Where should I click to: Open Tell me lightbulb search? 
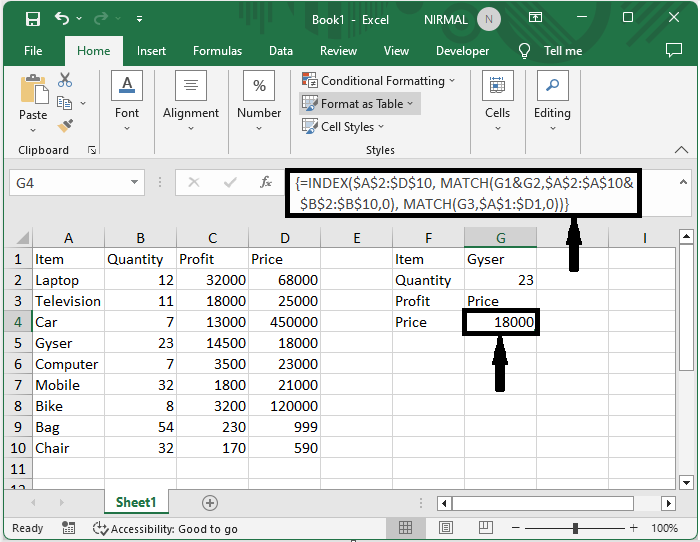coord(525,51)
